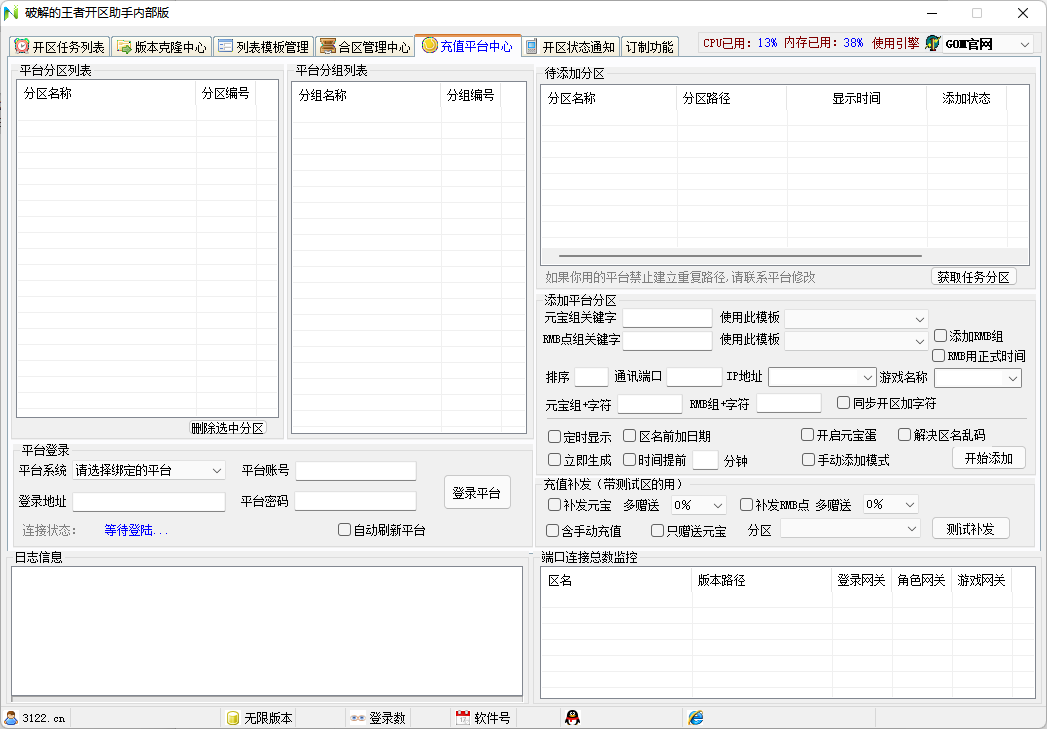Open the 游戏名称 dropdown
This screenshot has width=1047, height=729.
coord(978,378)
